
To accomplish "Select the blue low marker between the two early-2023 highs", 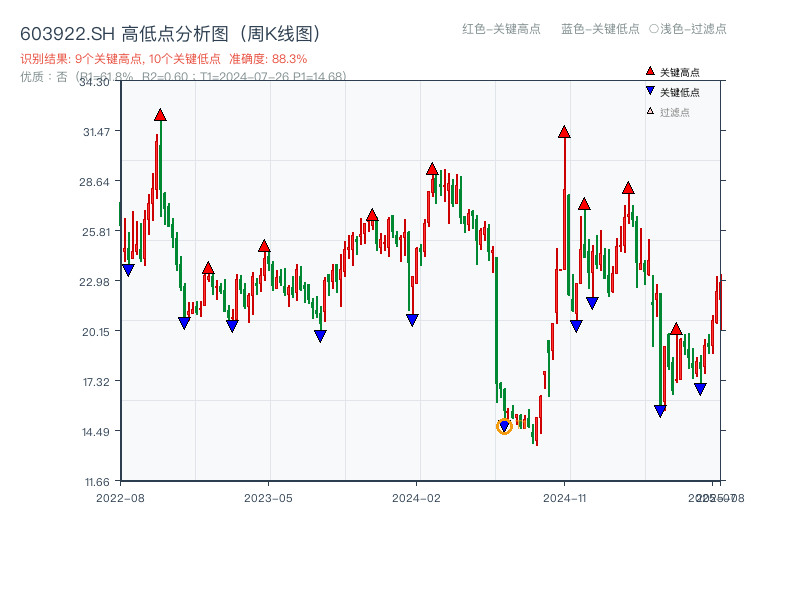I will (x=232, y=326).
